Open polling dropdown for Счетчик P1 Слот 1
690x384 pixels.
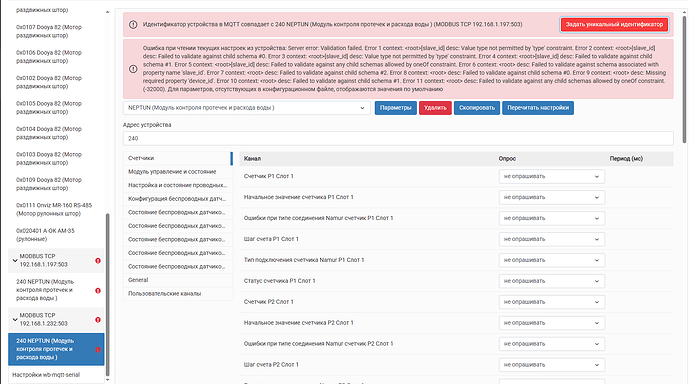coord(551,176)
